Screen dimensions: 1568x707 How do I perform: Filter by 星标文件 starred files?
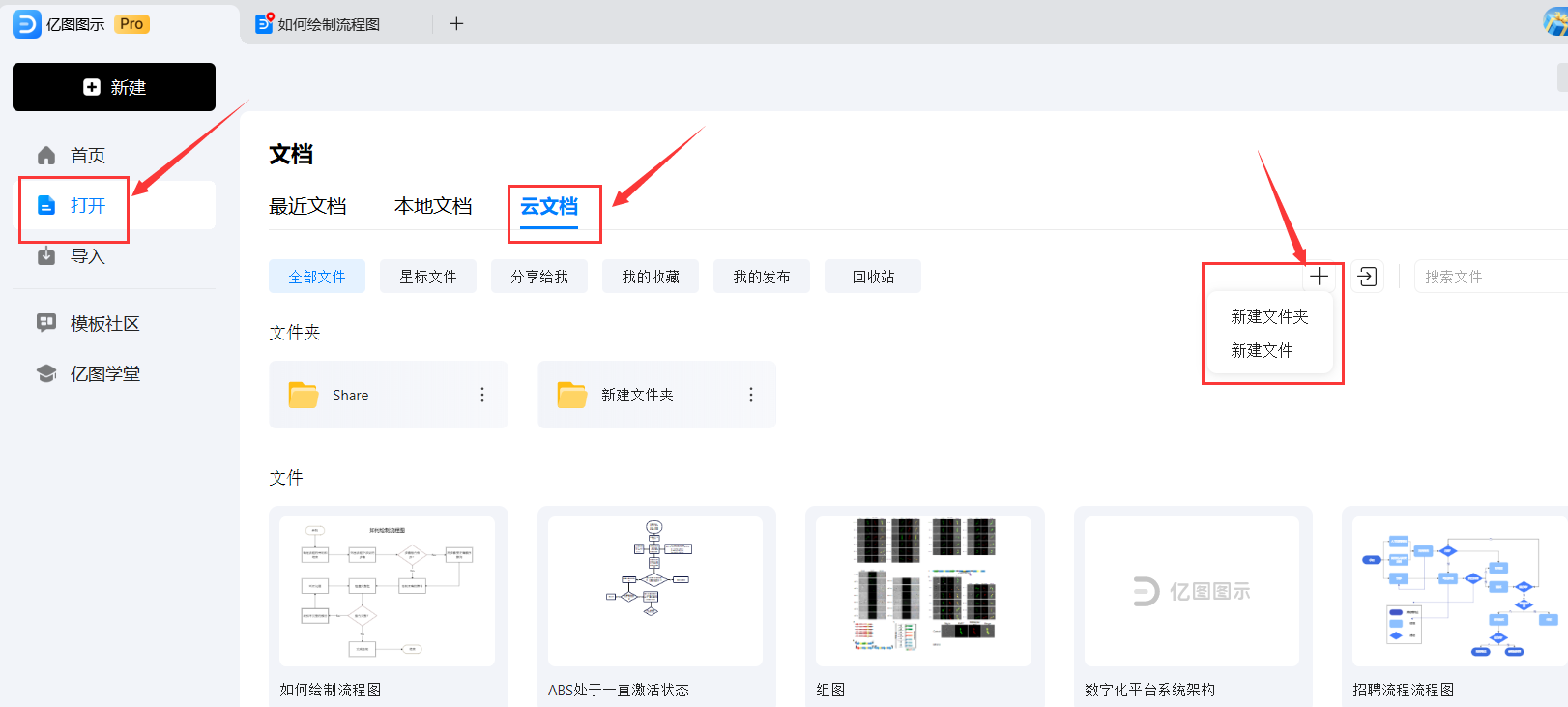pyautogui.click(x=427, y=277)
